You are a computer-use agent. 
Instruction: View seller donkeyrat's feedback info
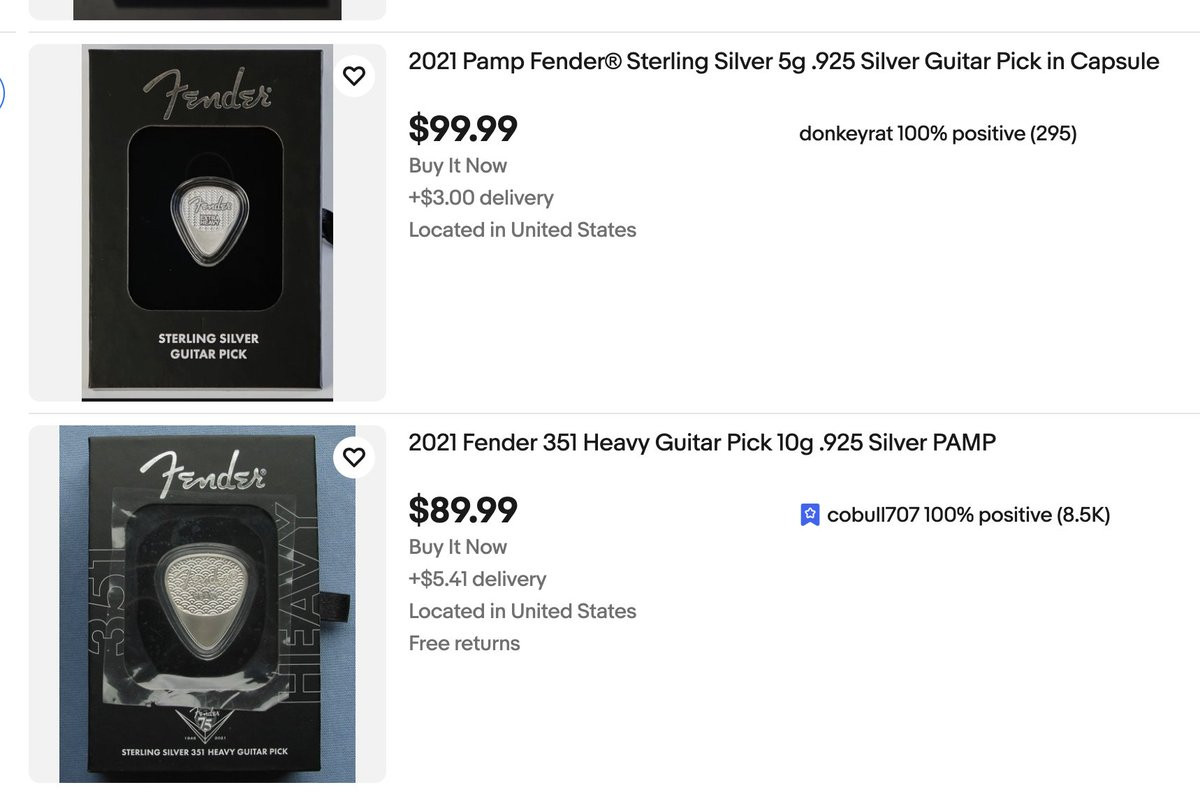tap(937, 134)
